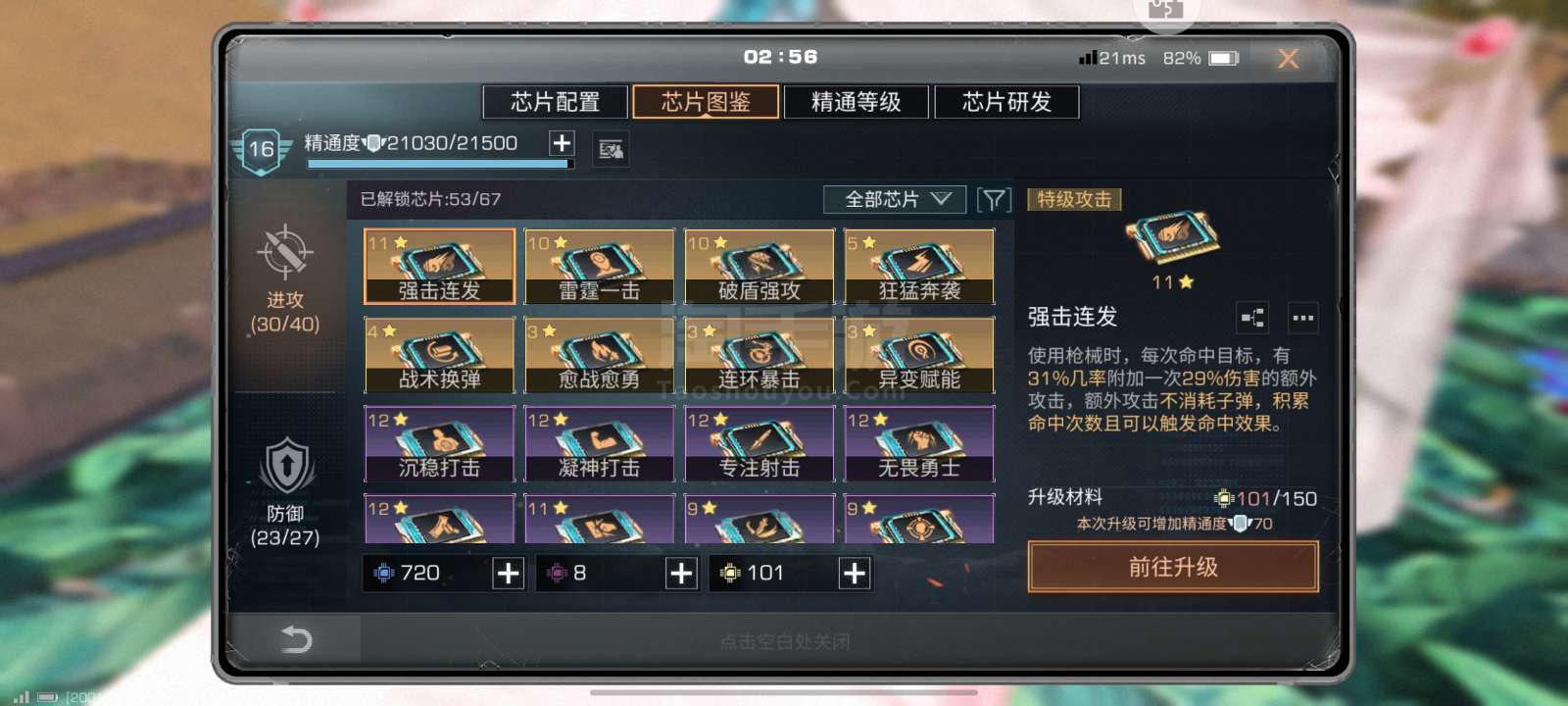
Task: Switch to the 芯片配置 tab
Action: coord(555,102)
